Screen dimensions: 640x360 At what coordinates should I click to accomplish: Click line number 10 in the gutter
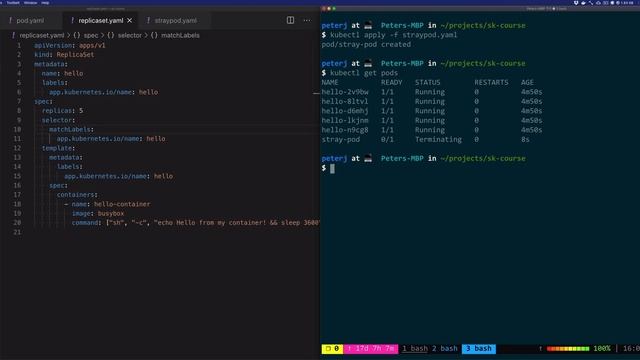pyautogui.click(x=17, y=129)
